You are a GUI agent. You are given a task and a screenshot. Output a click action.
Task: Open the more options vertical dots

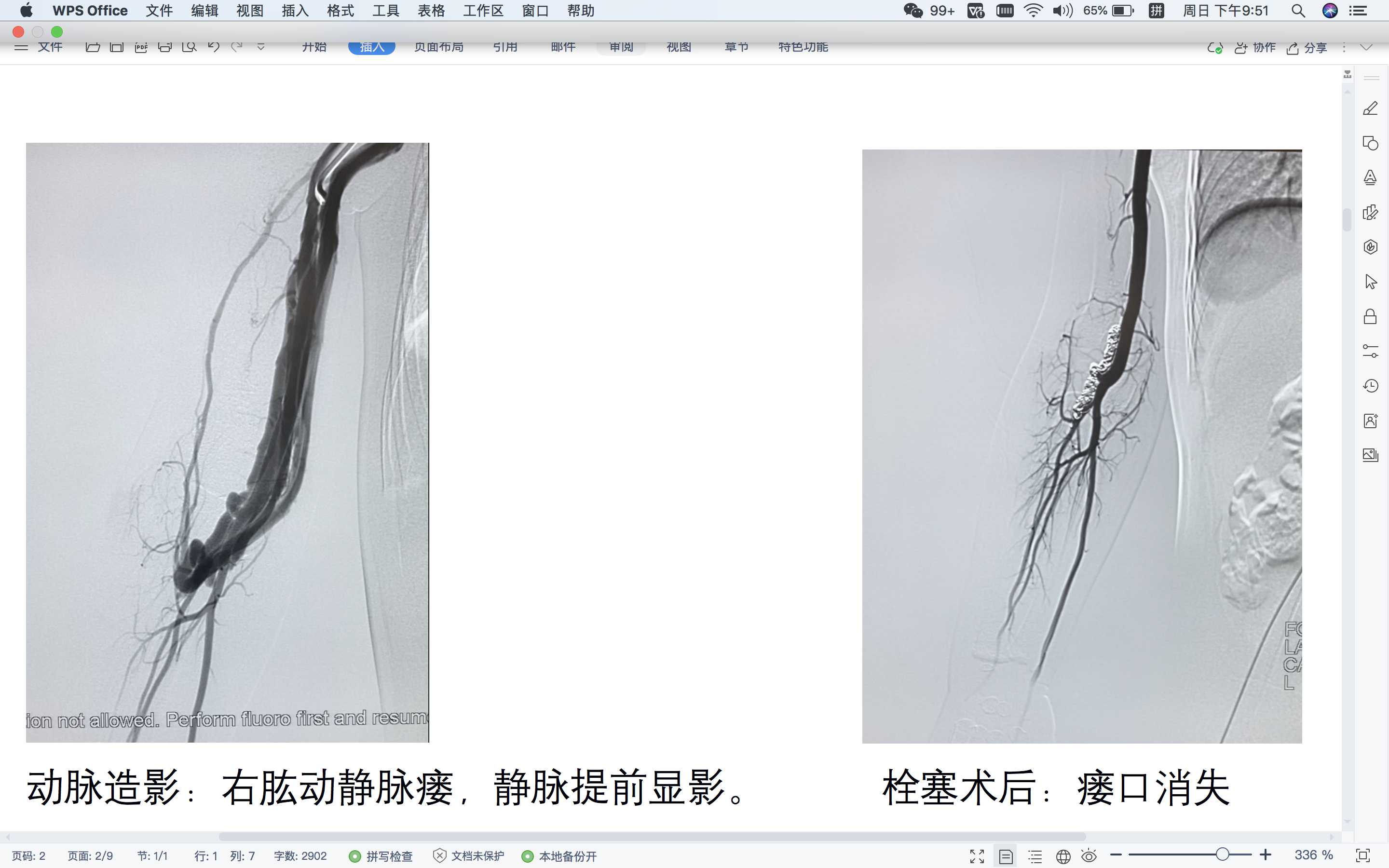click(x=1344, y=48)
